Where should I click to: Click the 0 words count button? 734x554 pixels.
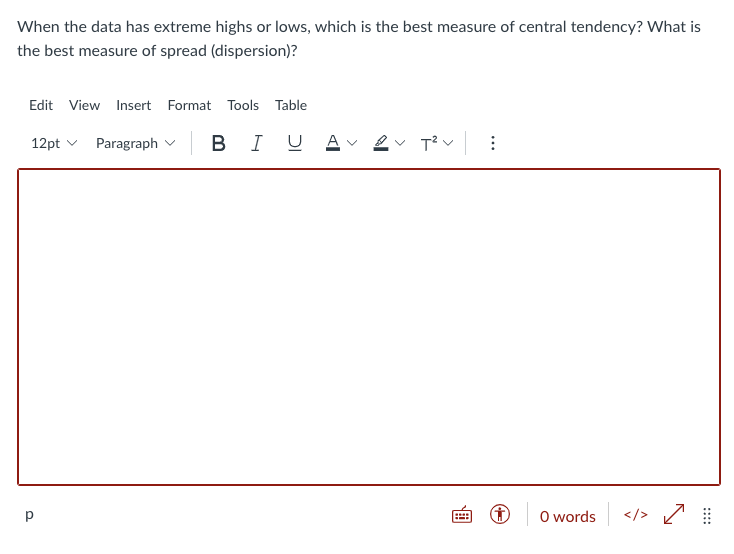click(x=567, y=516)
